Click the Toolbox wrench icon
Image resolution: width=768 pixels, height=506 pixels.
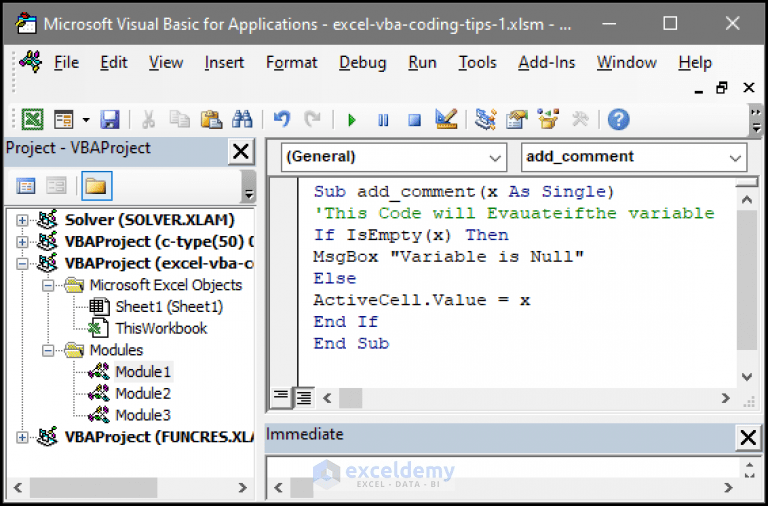(x=580, y=119)
